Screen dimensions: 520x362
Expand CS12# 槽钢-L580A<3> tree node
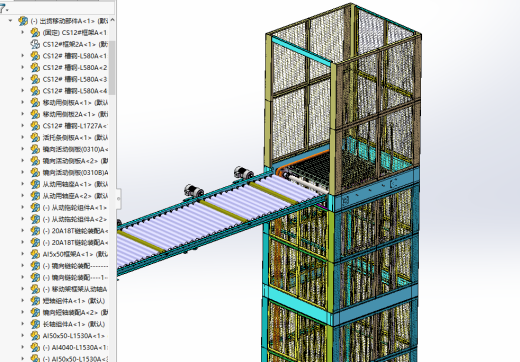23,79
